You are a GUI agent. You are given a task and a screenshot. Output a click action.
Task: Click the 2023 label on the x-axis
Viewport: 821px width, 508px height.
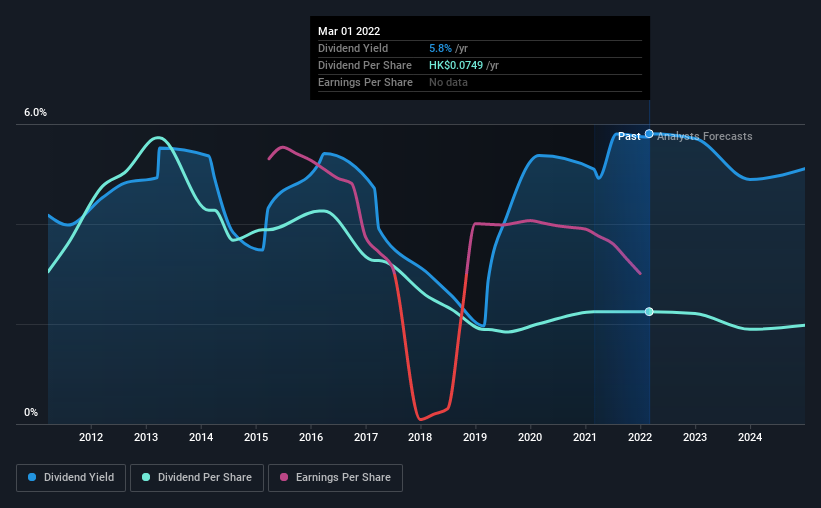click(x=695, y=437)
